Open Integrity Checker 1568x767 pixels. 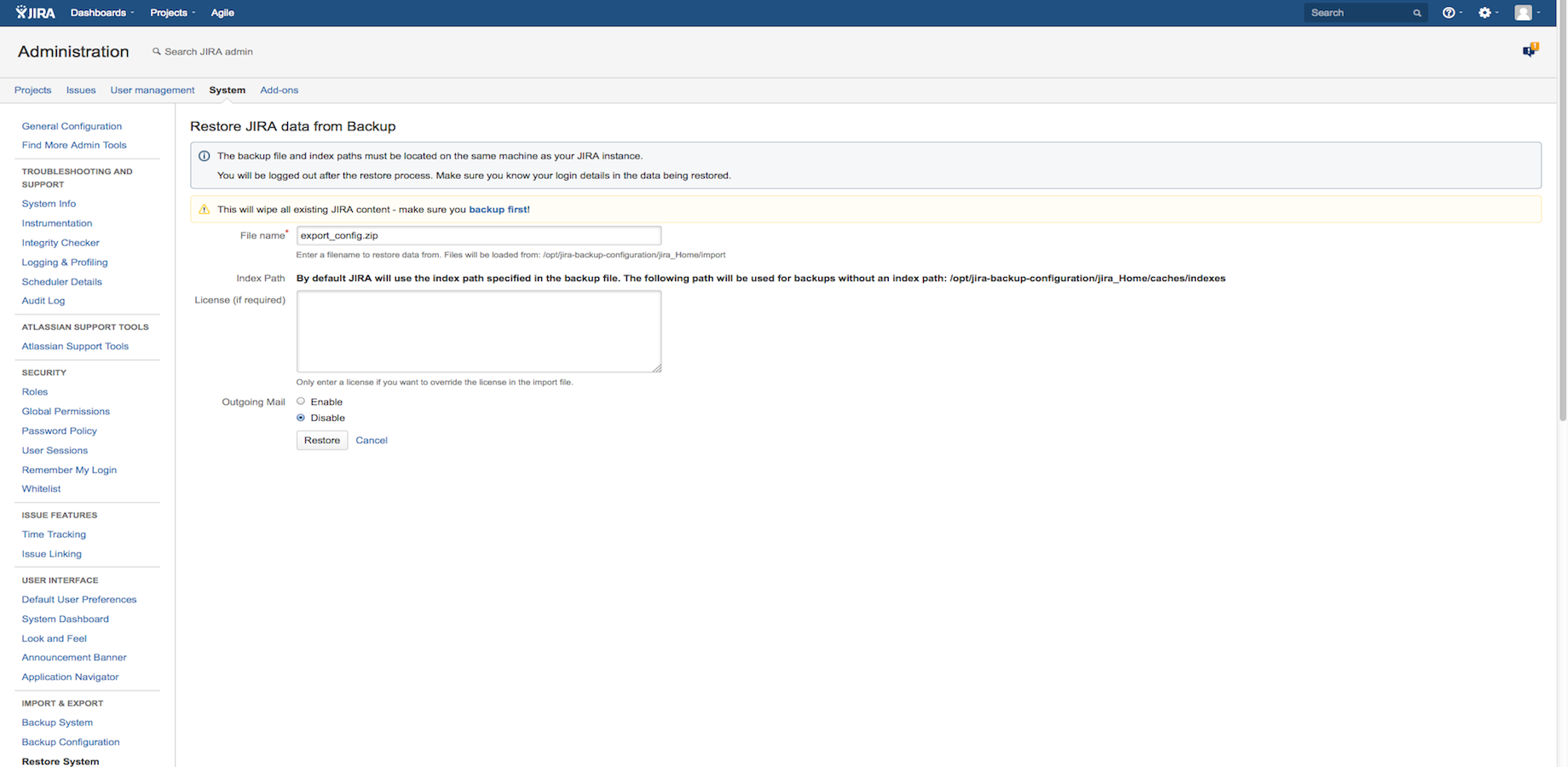[61, 243]
